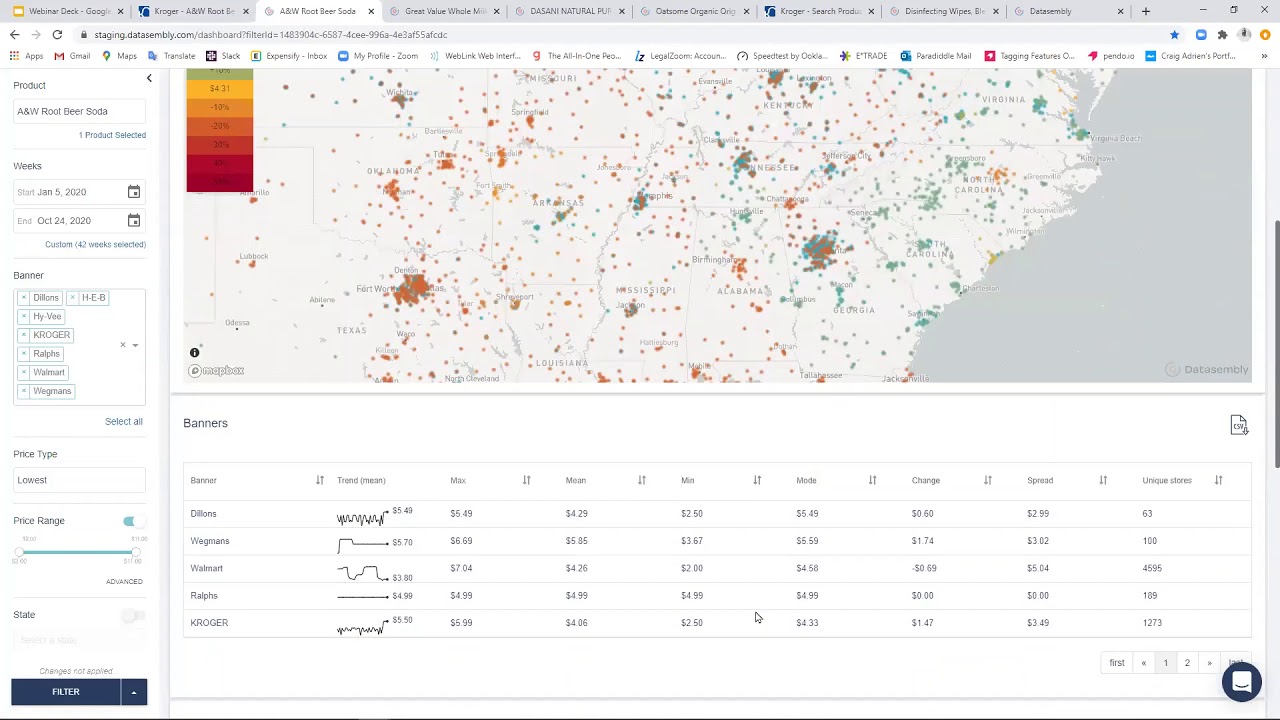This screenshot has width=1280, height=720.
Task: Open the End date calendar picker
Action: (x=134, y=221)
